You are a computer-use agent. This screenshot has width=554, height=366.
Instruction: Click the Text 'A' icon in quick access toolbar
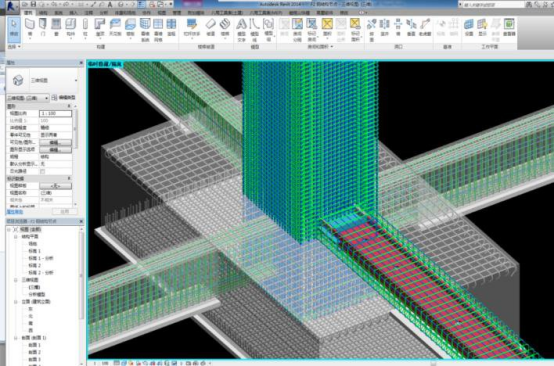point(110,4)
